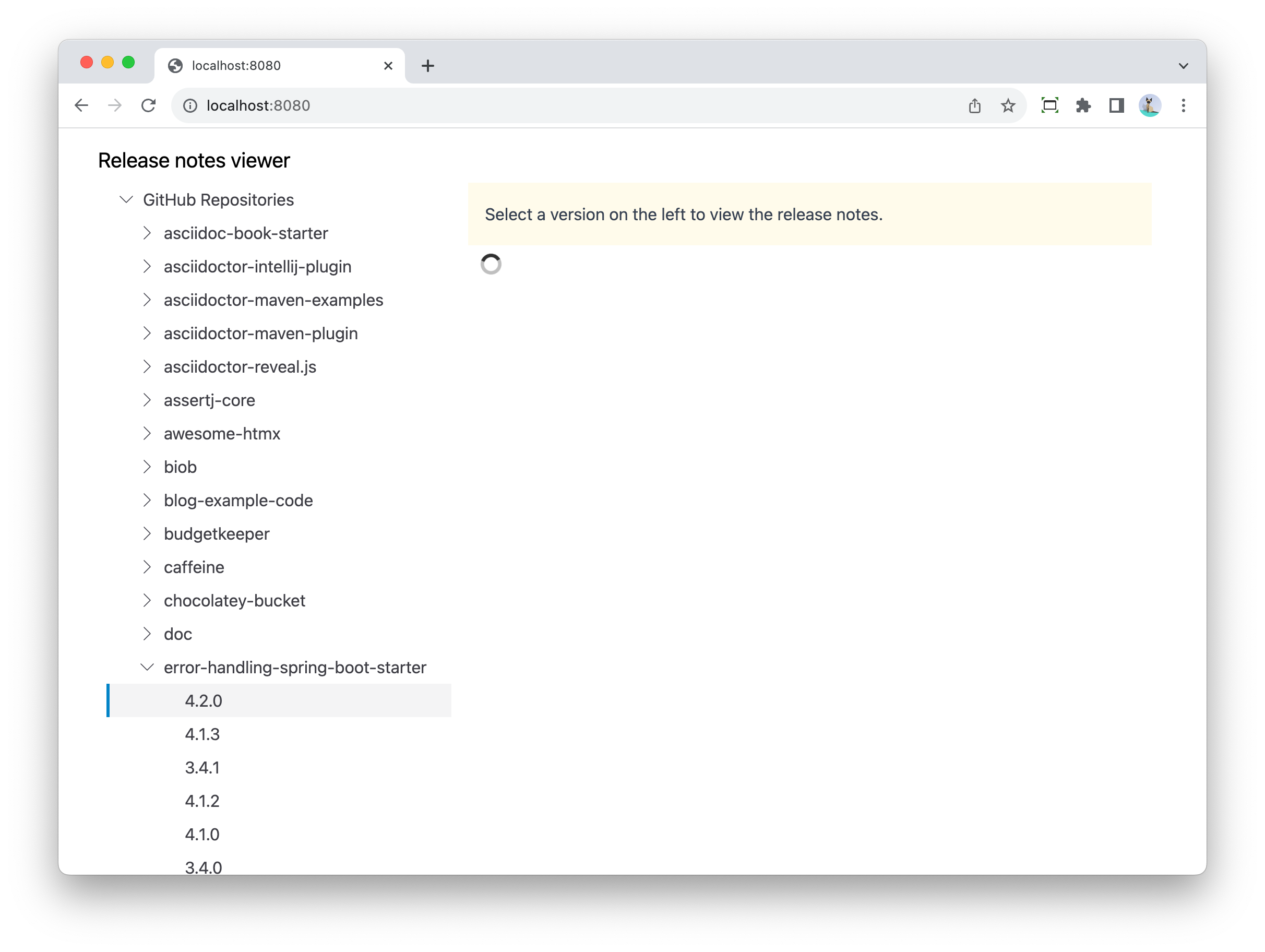Select budgetkeeper repository label
The image size is (1265, 952).
pos(217,534)
